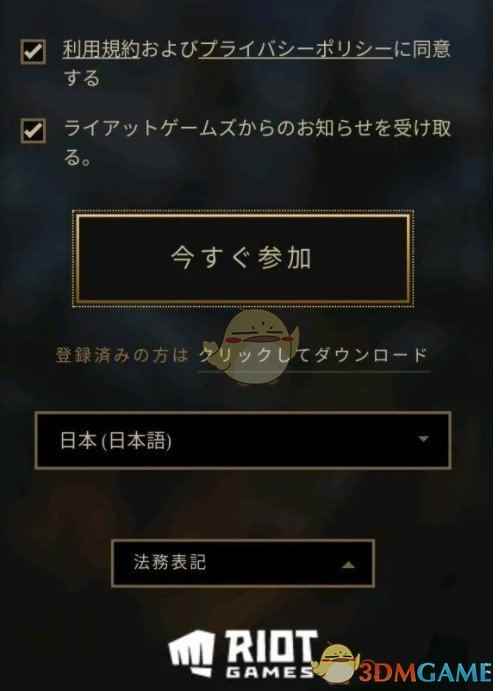This screenshot has height=691, width=503.
Task: Toggle the ライアットゲームズ notifications checkbox
Action: click(x=33, y=131)
